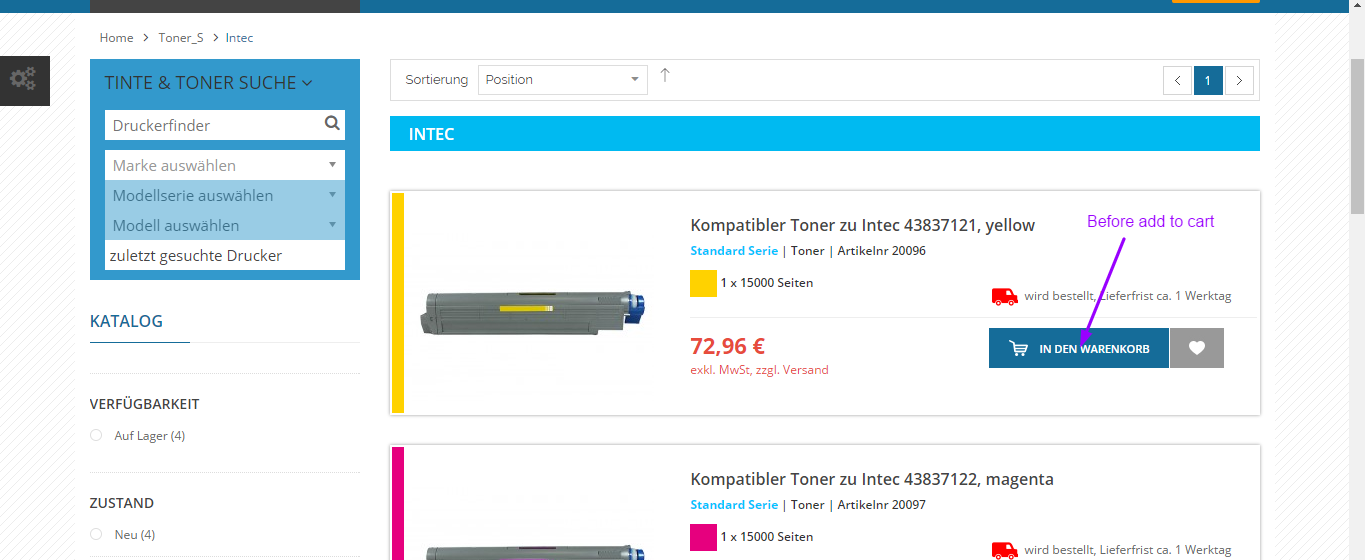
Task: Click 'Standard Serie' link of yellow toner
Action: pyautogui.click(x=734, y=251)
